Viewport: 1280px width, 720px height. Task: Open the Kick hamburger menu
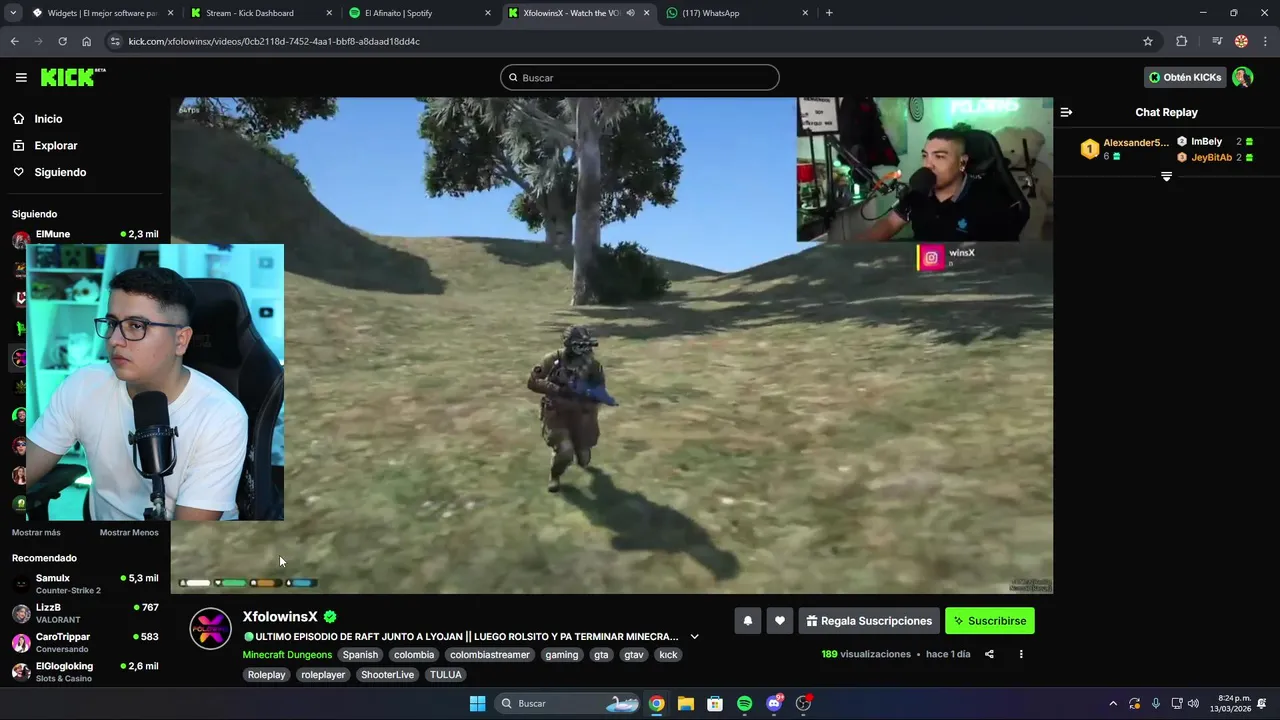[21, 77]
